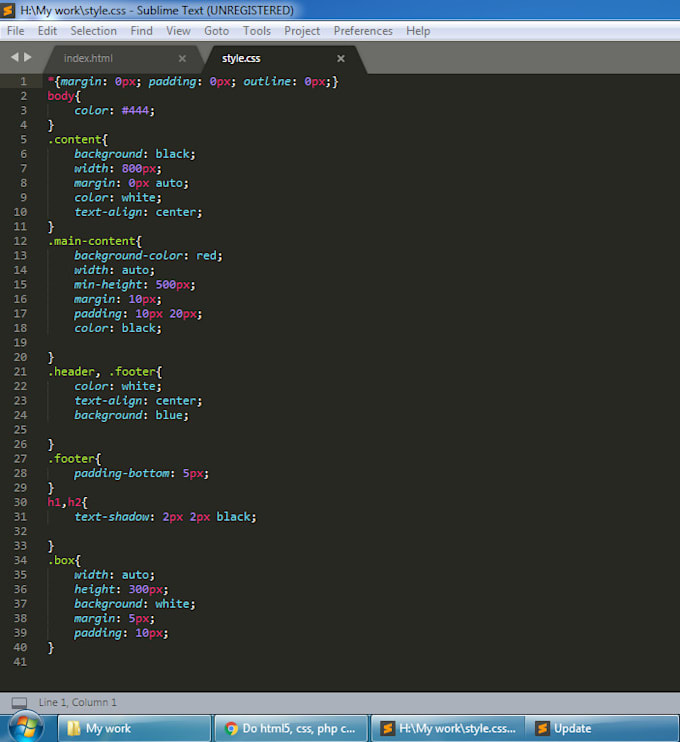The height and width of the screenshot is (742, 680).
Task: Open the Windows Start menu
Action: pyautogui.click(x=23, y=727)
